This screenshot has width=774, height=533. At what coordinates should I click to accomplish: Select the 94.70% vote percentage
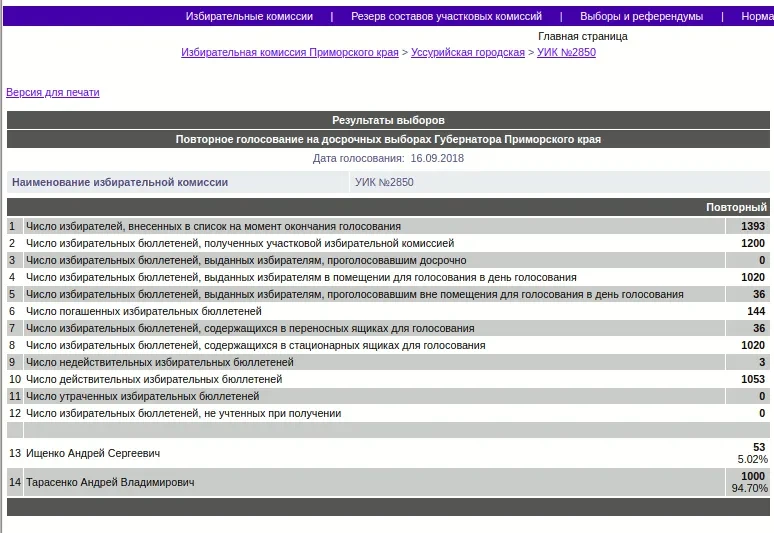pyautogui.click(x=749, y=489)
